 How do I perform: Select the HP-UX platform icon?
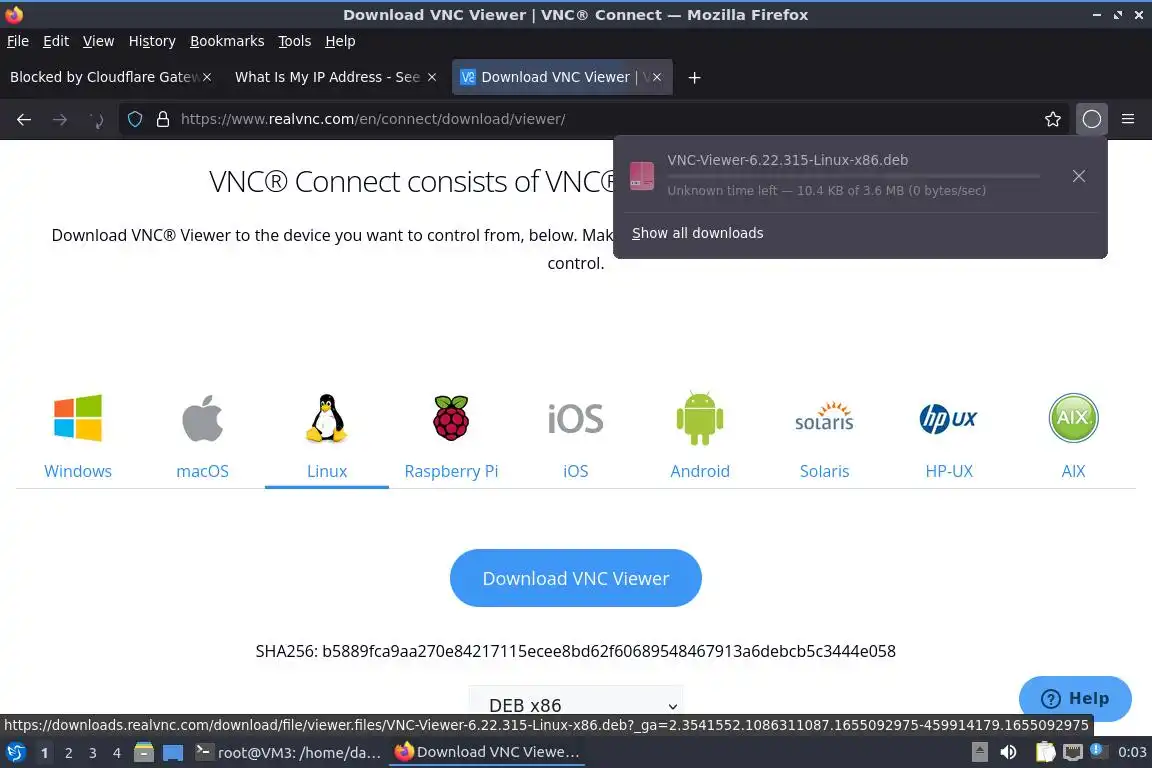pos(948,419)
